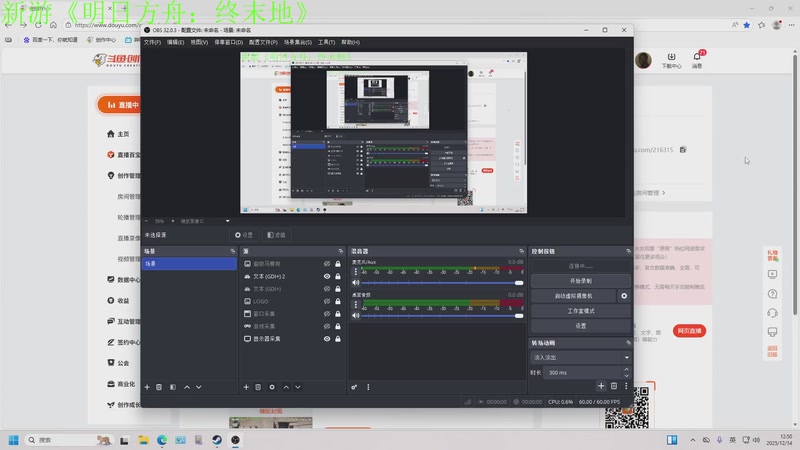Open preview zoom scale dropdown

pyautogui.click(x=228, y=221)
